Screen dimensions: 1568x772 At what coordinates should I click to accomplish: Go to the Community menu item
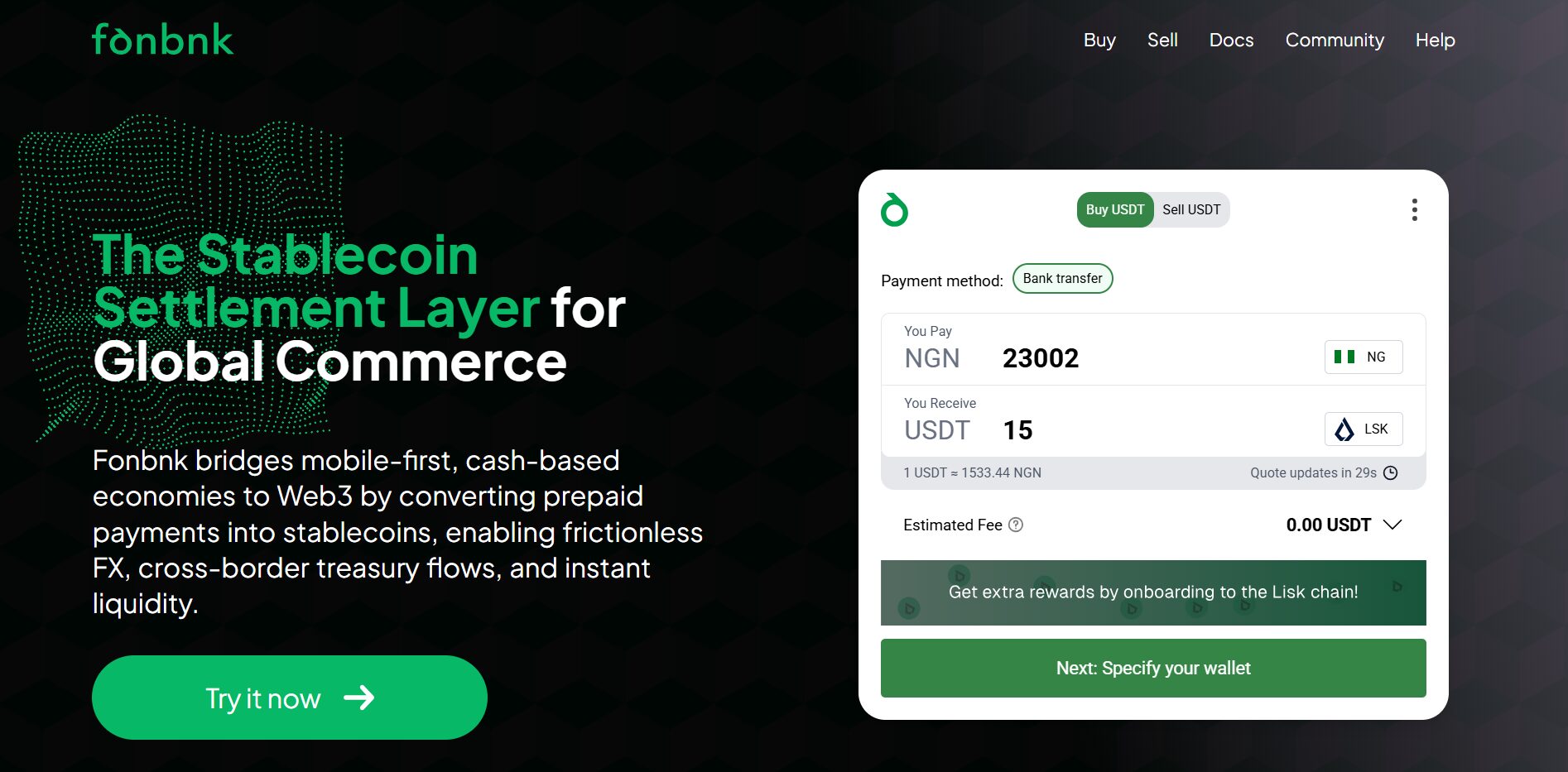point(1335,40)
